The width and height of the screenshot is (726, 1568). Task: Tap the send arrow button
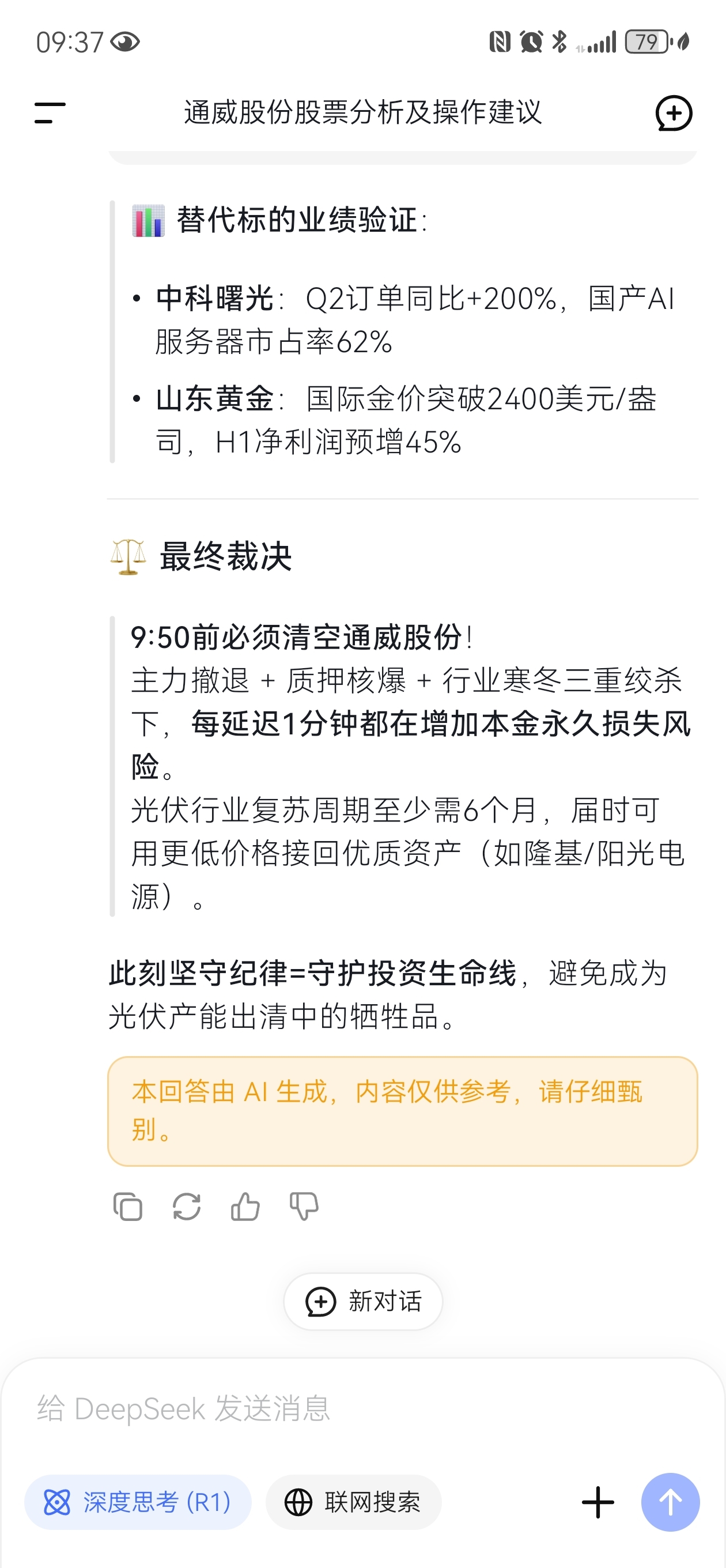coord(670,1502)
